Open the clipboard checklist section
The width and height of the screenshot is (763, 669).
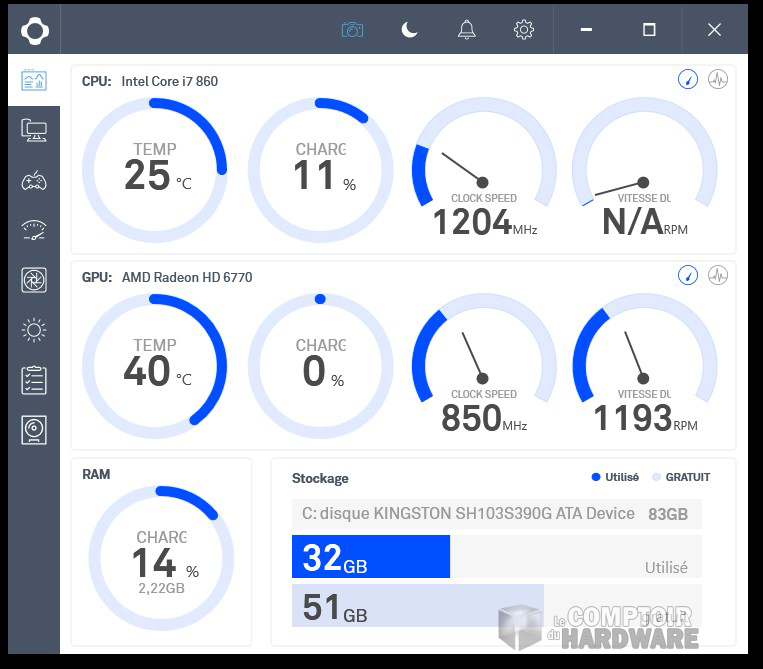click(x=34, y=380)
